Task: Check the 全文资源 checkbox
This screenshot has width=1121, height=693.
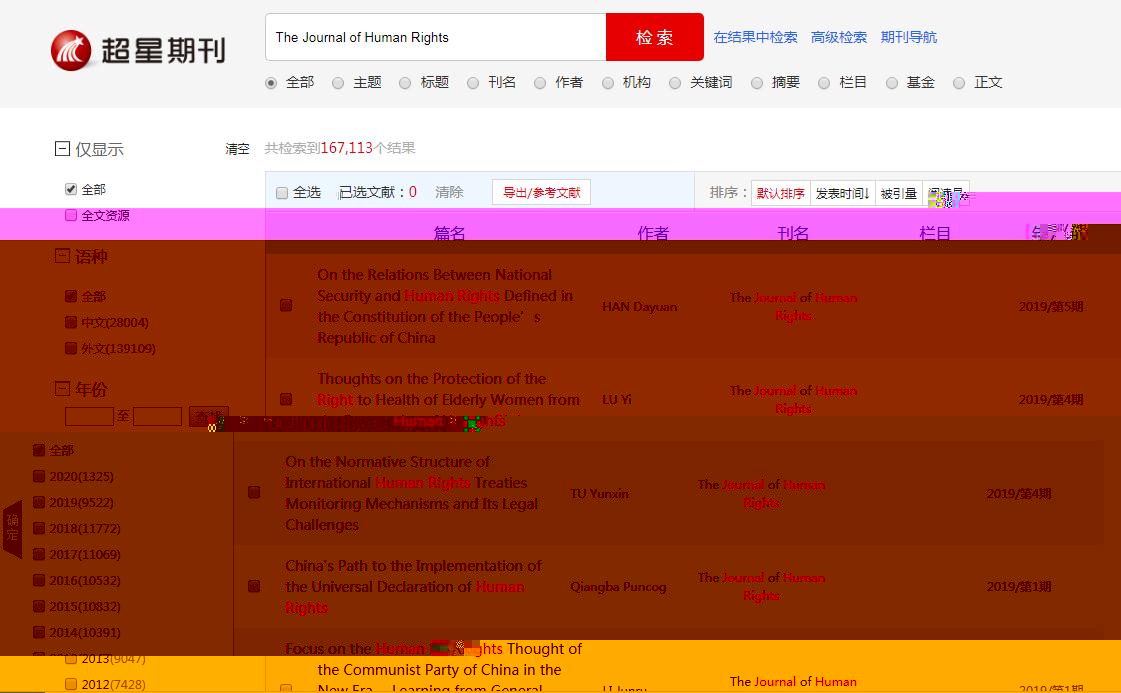Action: 71,215
